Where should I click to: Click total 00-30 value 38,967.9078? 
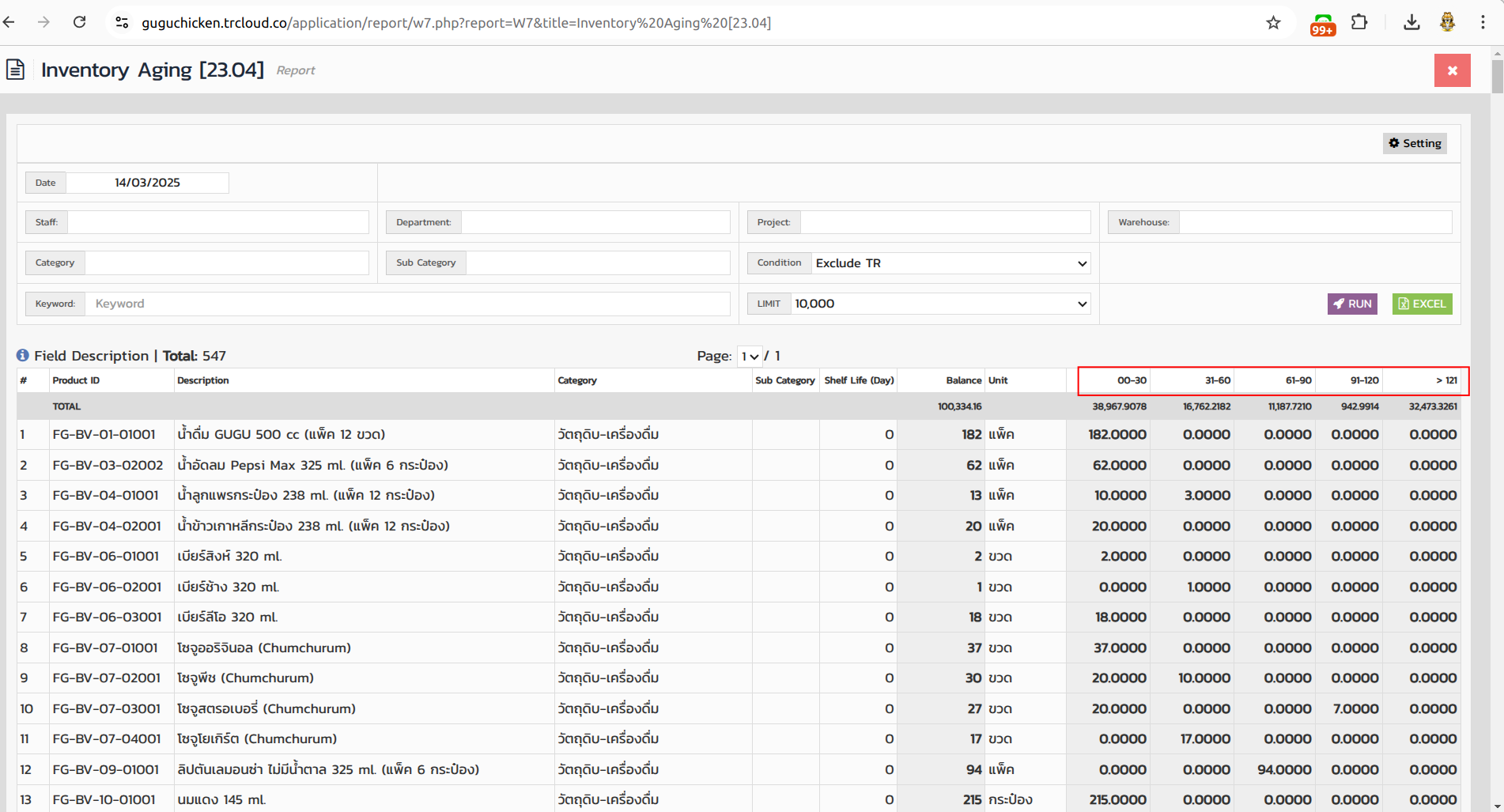(1120, 406)
